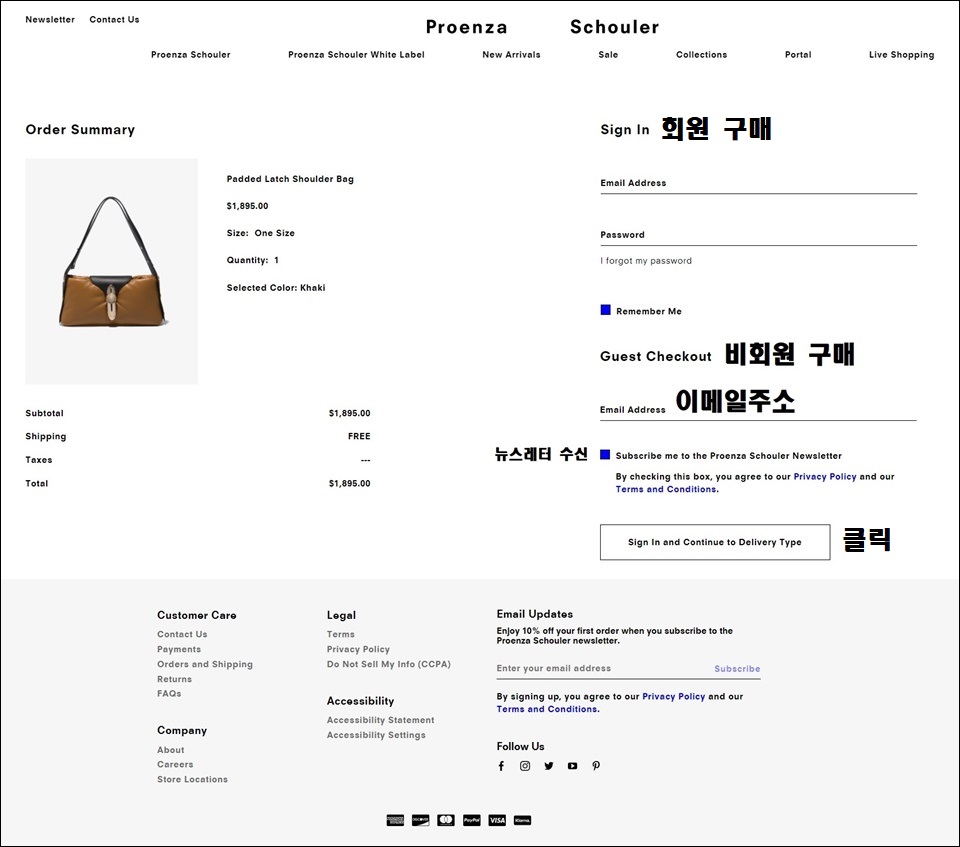The width and height of the screenshot is (960, 847).
Task: Go to New Arrivals in navigation
Action: pyautogui.click(x=511, y=55)
